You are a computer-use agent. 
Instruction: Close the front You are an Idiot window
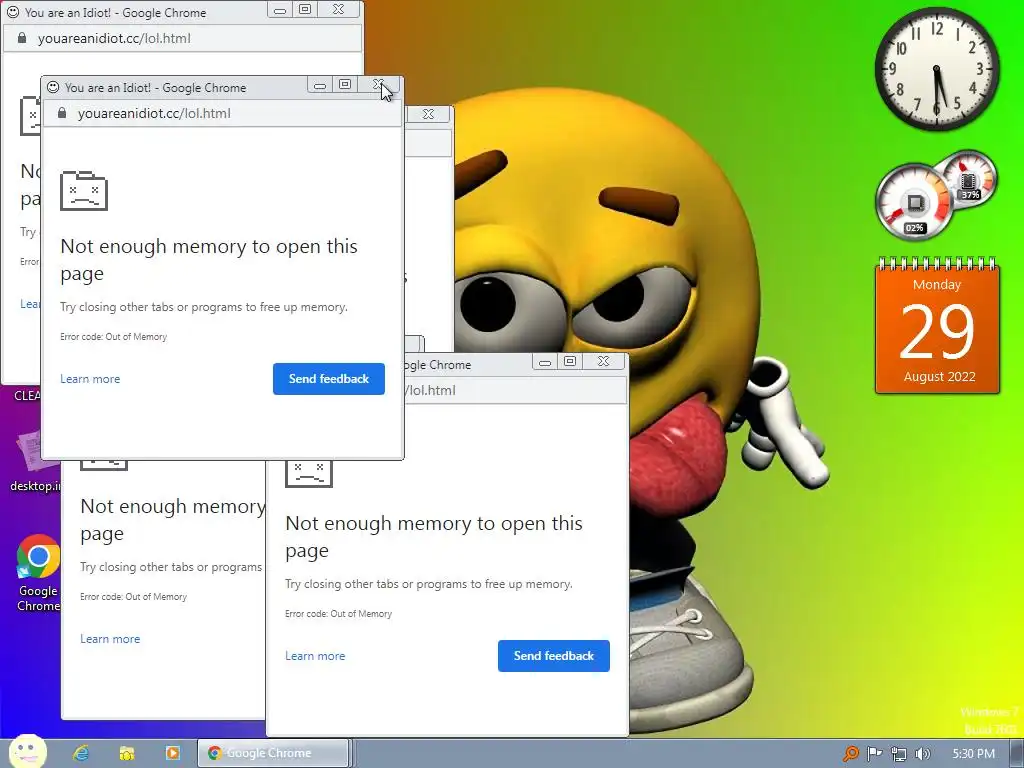378,84
